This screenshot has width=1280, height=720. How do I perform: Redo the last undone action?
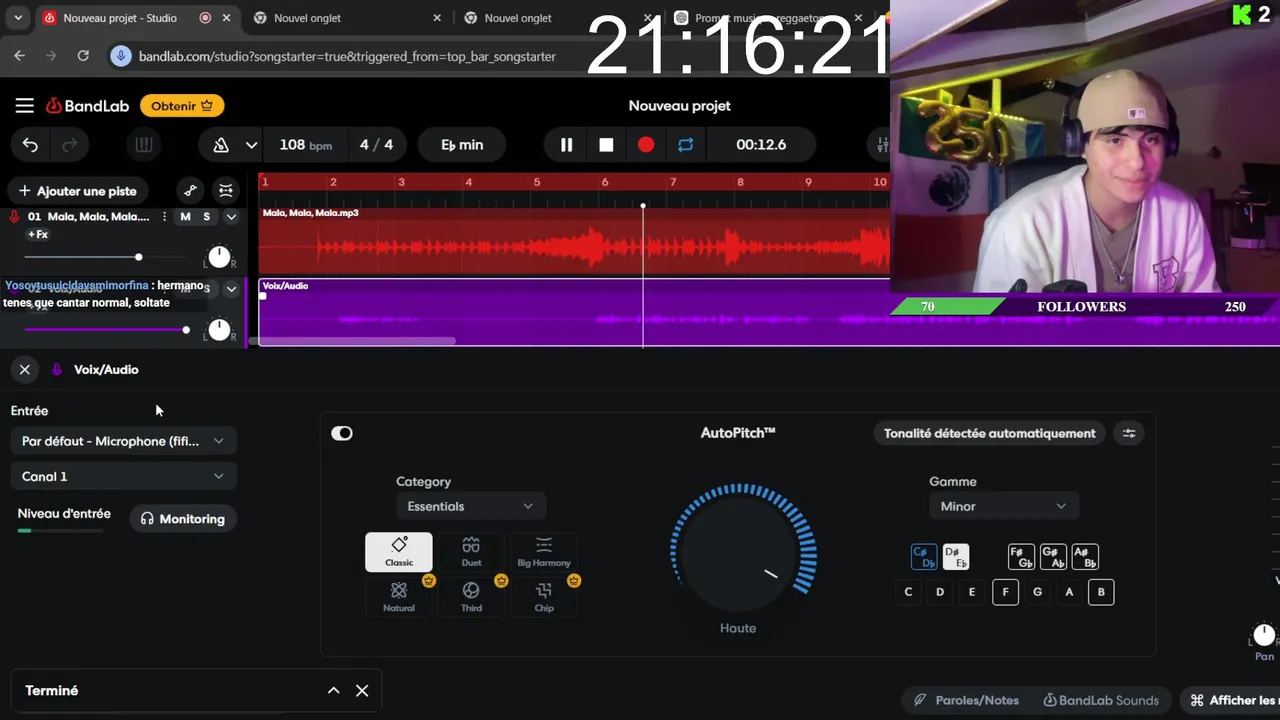tap(70, 145)
